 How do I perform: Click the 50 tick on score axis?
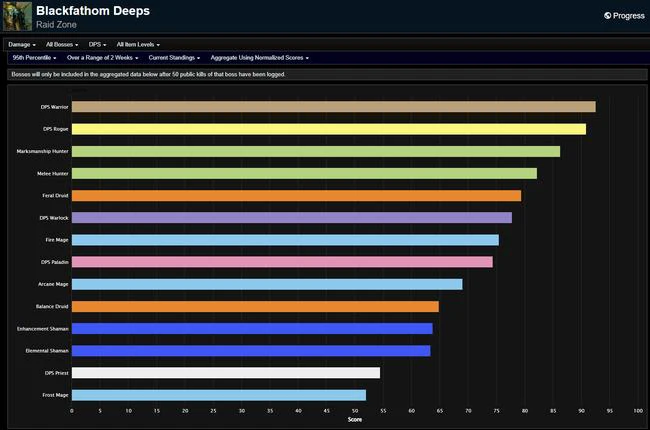click(355, 411)
